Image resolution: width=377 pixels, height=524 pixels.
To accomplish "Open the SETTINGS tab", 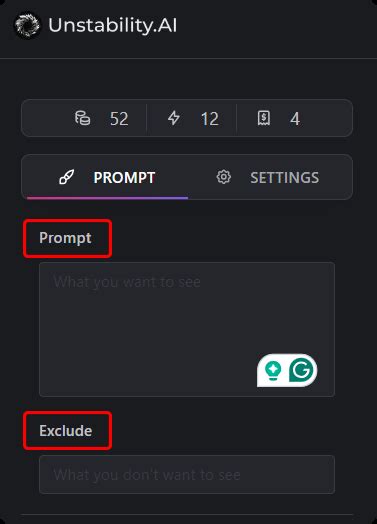I will coord(268,177).
